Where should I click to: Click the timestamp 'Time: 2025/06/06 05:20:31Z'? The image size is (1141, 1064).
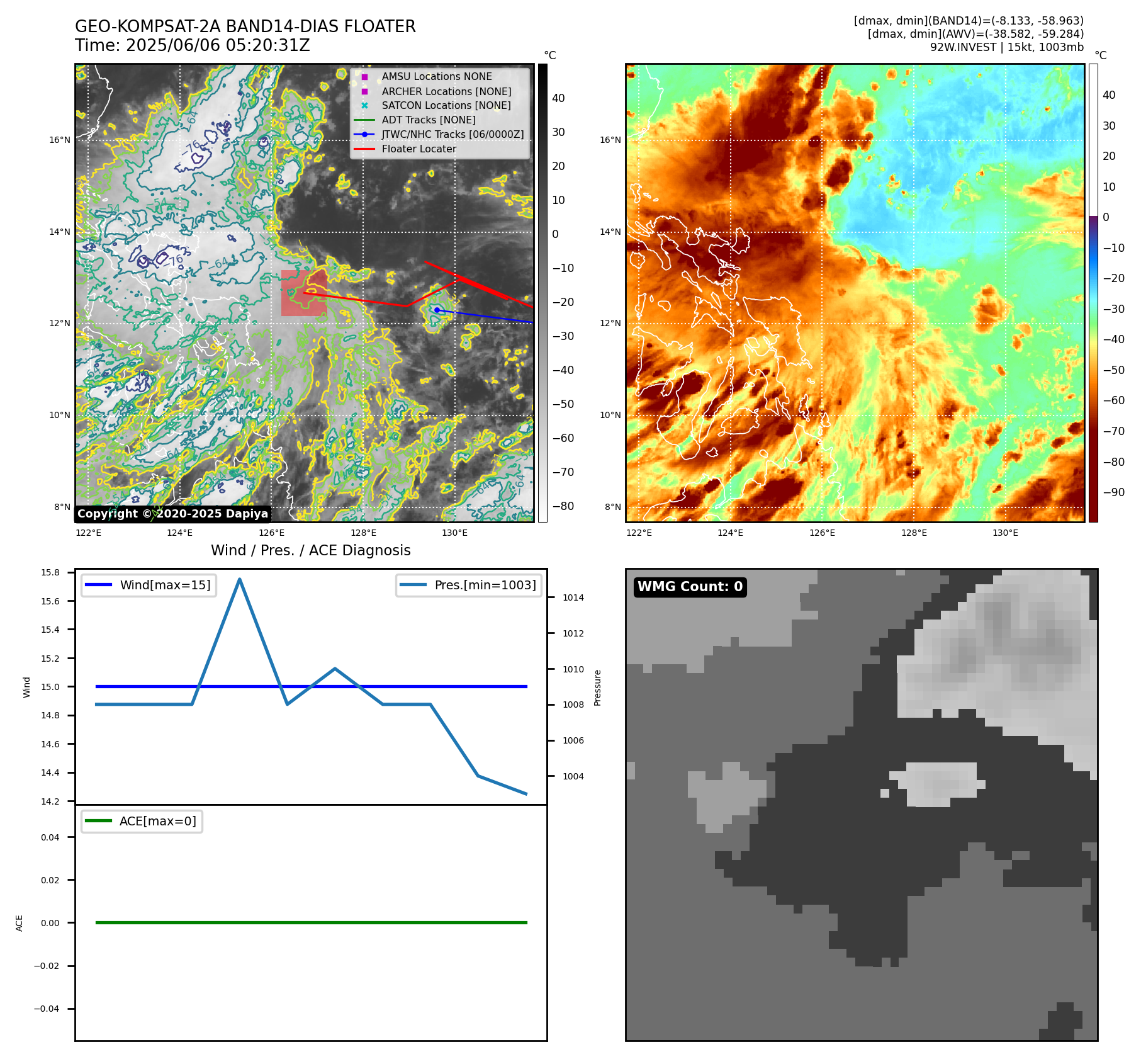tap(193, 45)
